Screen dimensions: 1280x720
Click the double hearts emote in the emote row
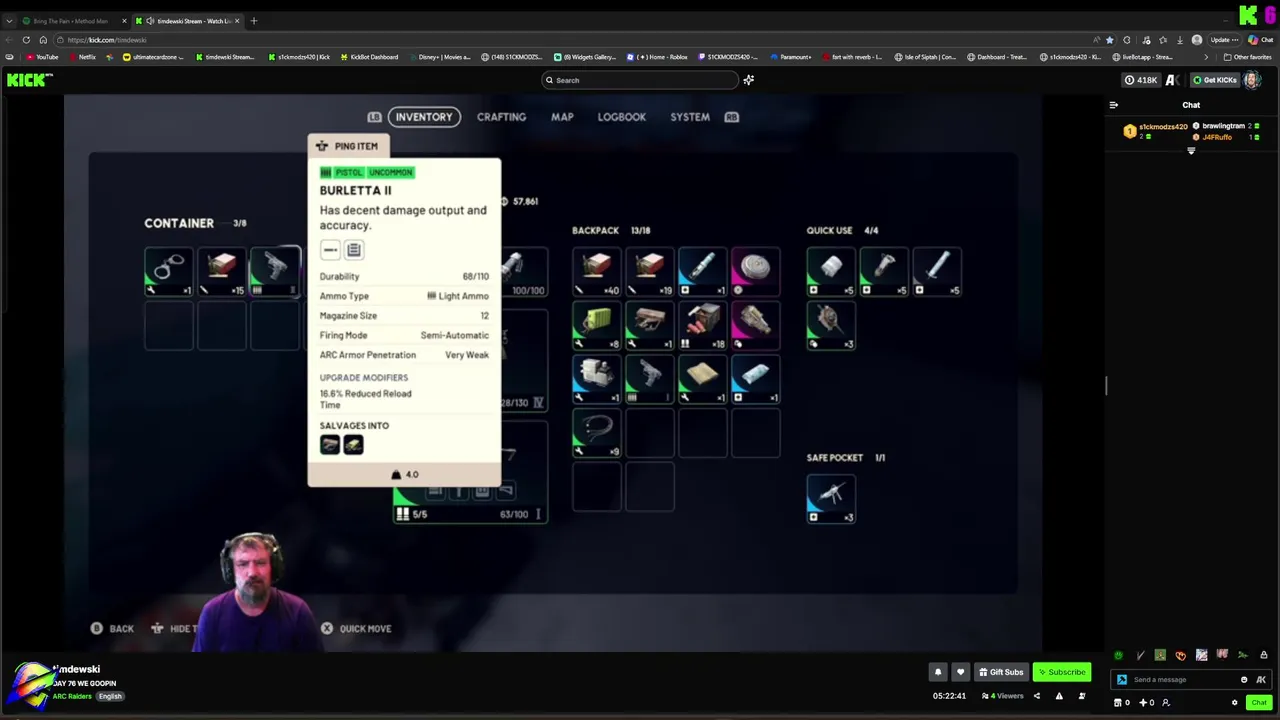click(x=1181, y=656)
